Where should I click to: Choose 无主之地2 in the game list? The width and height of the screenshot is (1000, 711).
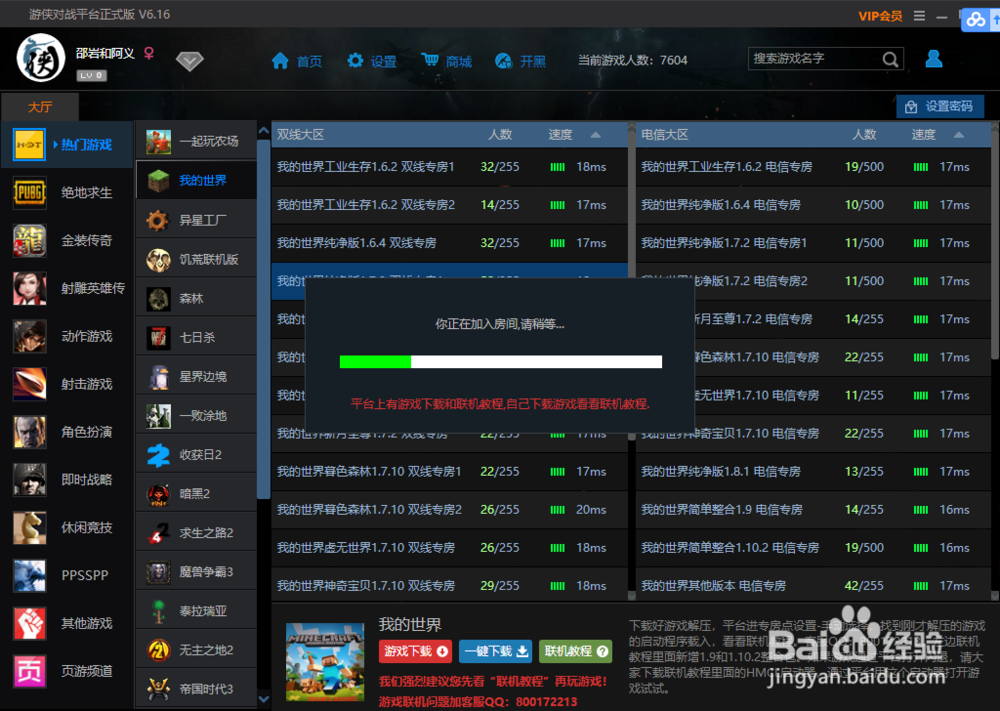[x=196, y=650]
